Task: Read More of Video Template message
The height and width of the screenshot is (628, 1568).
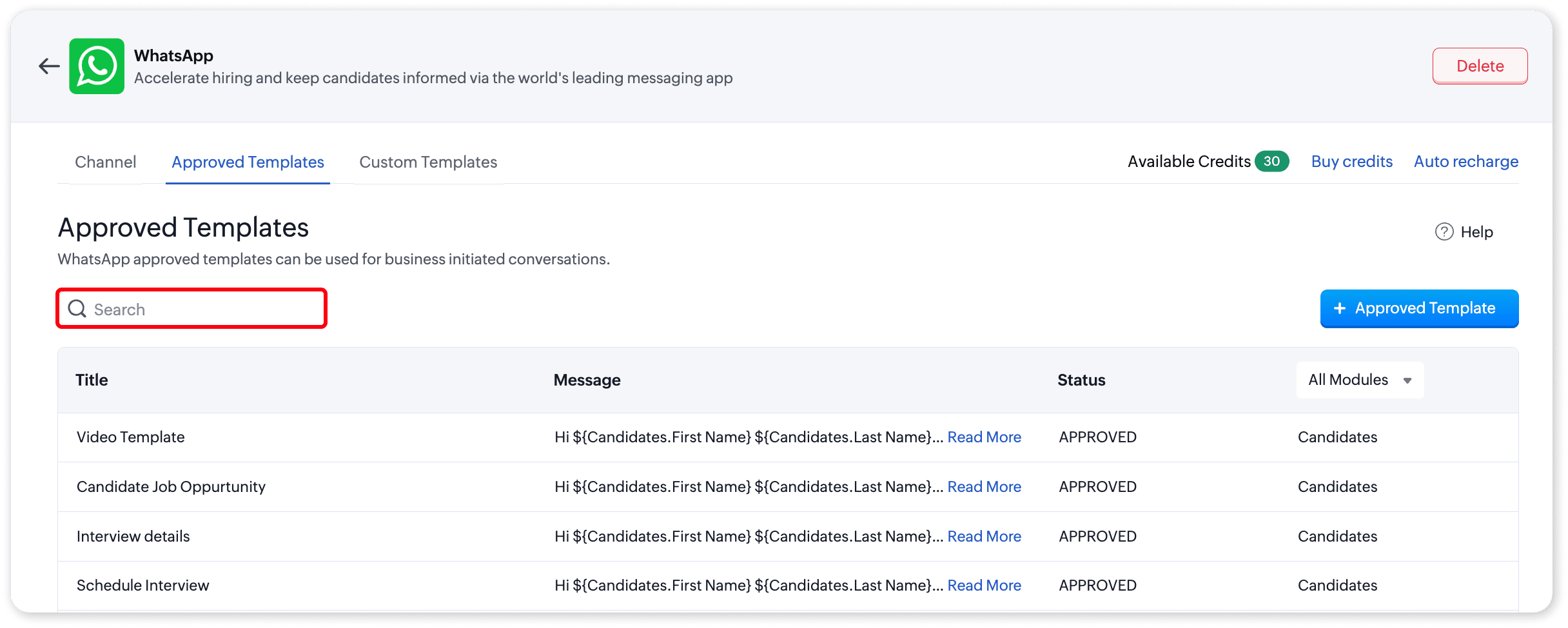Action: point(984,437)
